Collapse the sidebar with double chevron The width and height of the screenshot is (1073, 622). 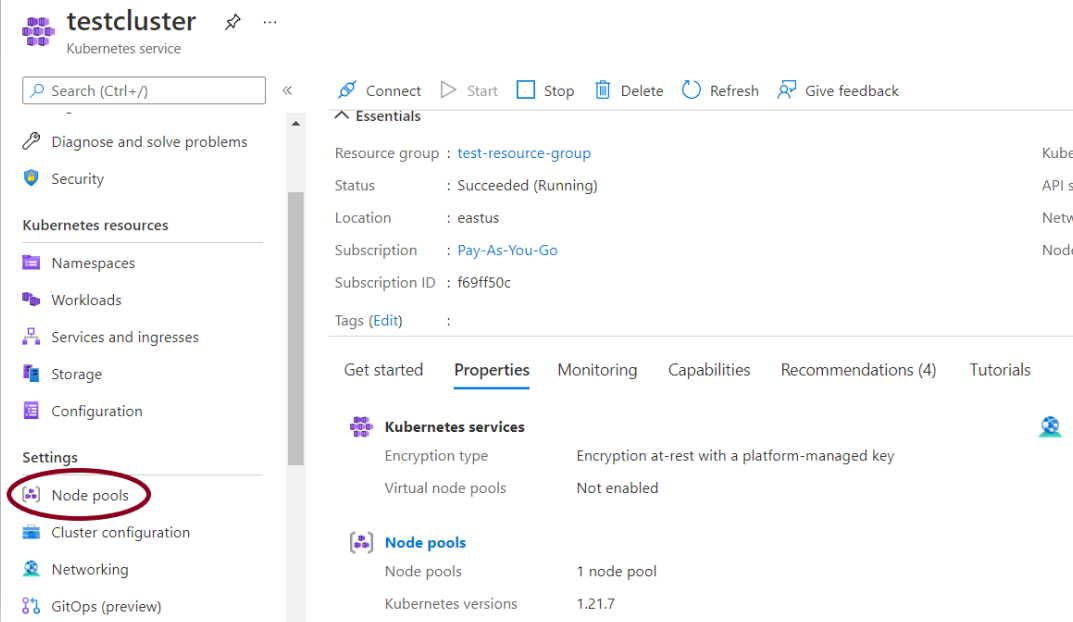tap(287, 90)
